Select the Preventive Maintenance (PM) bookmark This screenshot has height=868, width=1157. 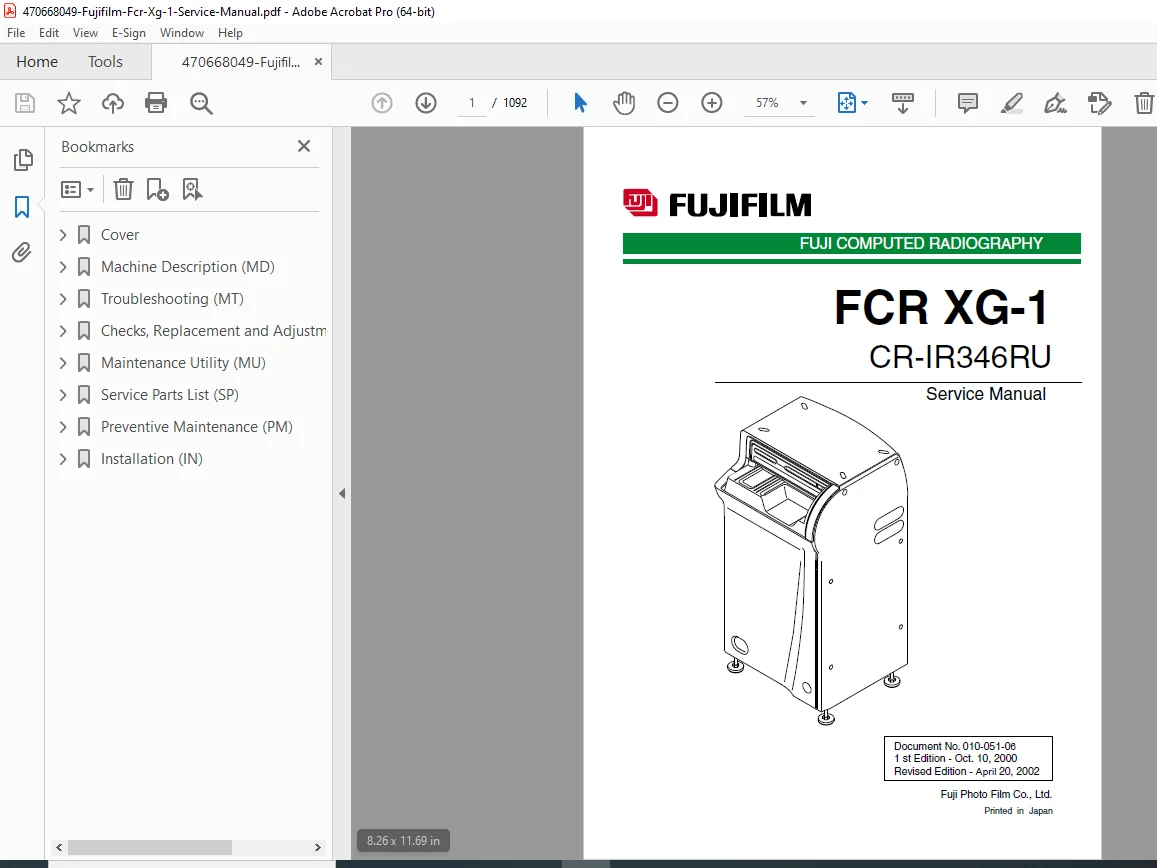click(x=196, y=427)
